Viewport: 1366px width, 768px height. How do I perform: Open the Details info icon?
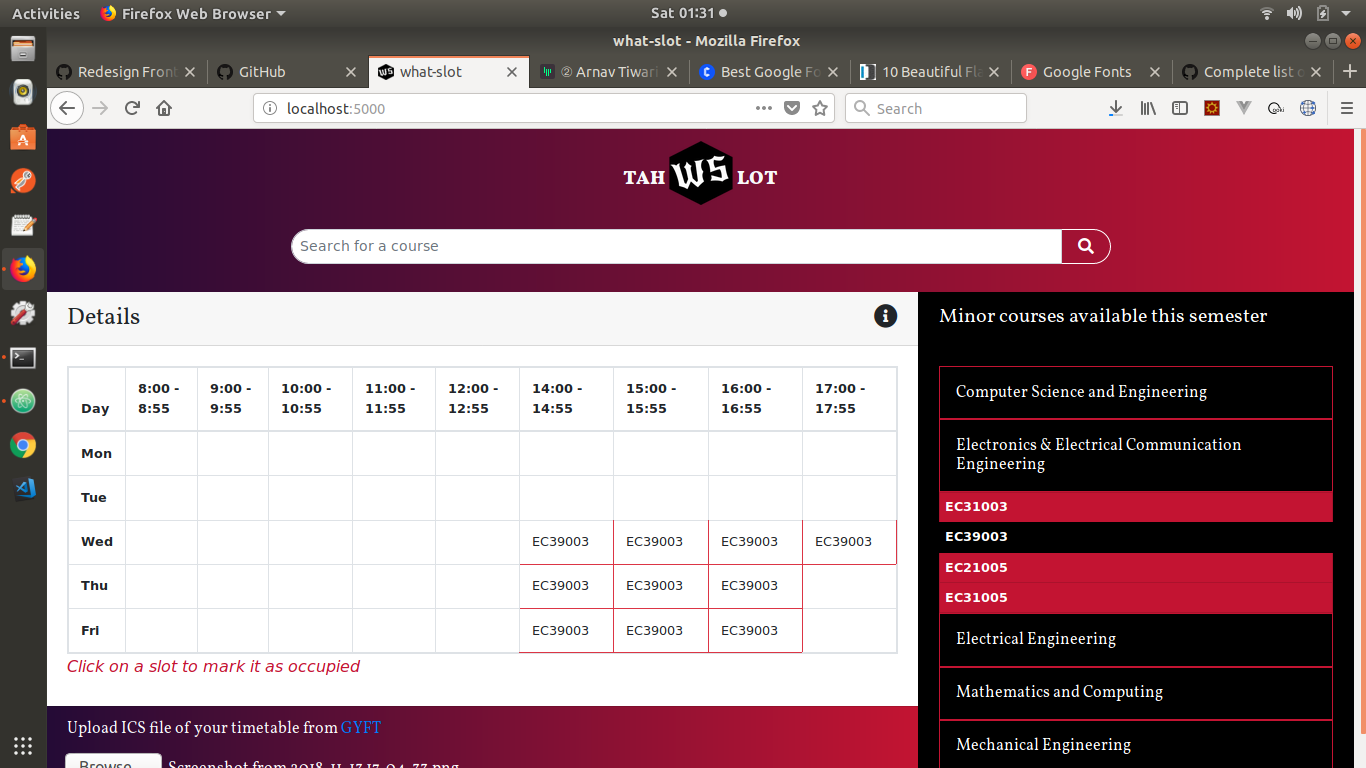pos(885,316)
